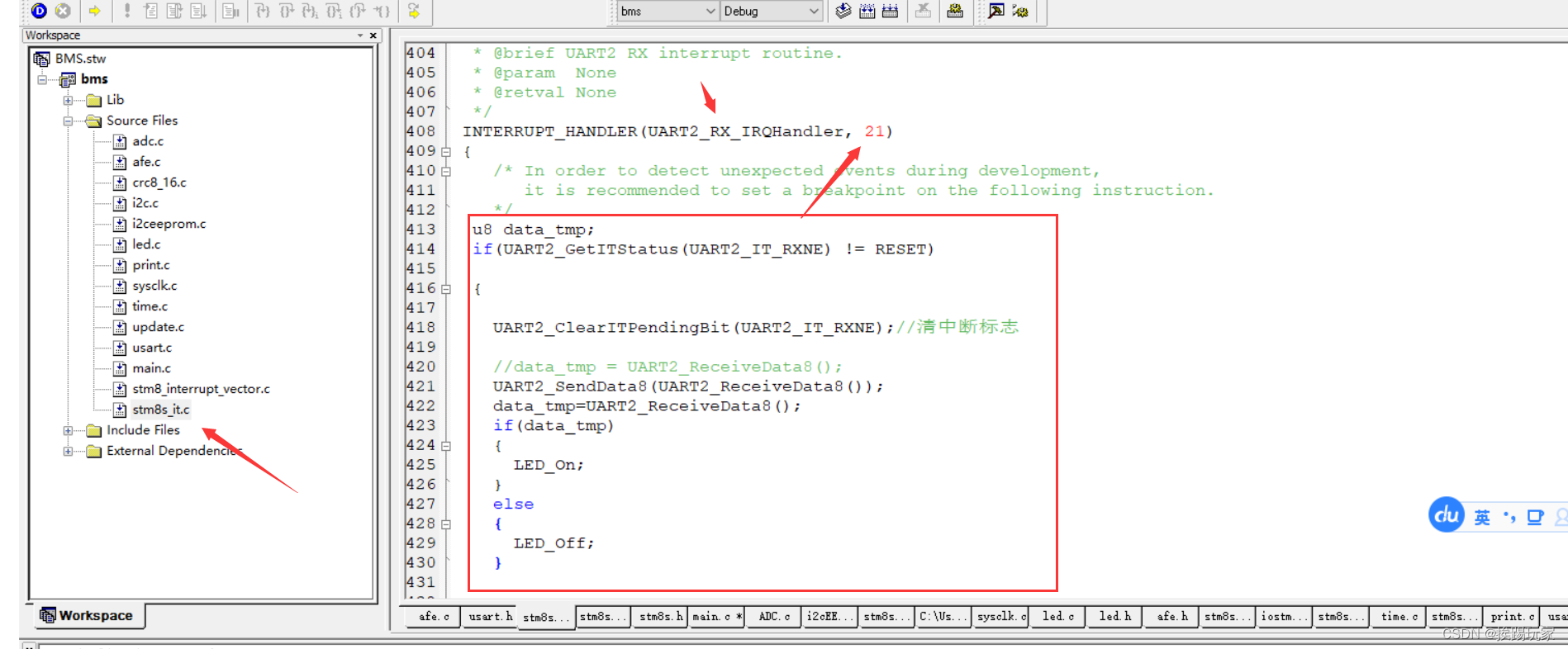Click the Stop Debugging toolbar icon
Screen dimensions: 1568x649
(63, 11)
